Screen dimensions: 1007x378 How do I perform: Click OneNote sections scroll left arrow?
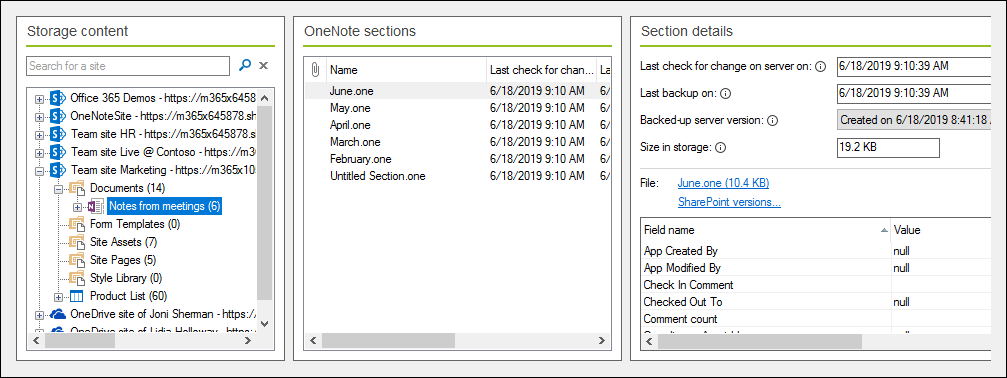(314, 340)
